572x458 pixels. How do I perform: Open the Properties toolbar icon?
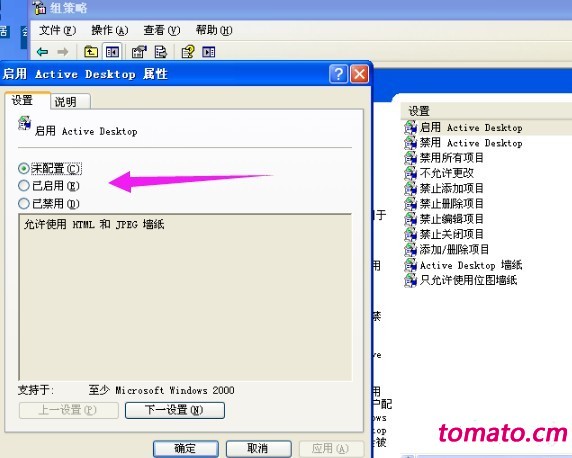tap(139, 52)
